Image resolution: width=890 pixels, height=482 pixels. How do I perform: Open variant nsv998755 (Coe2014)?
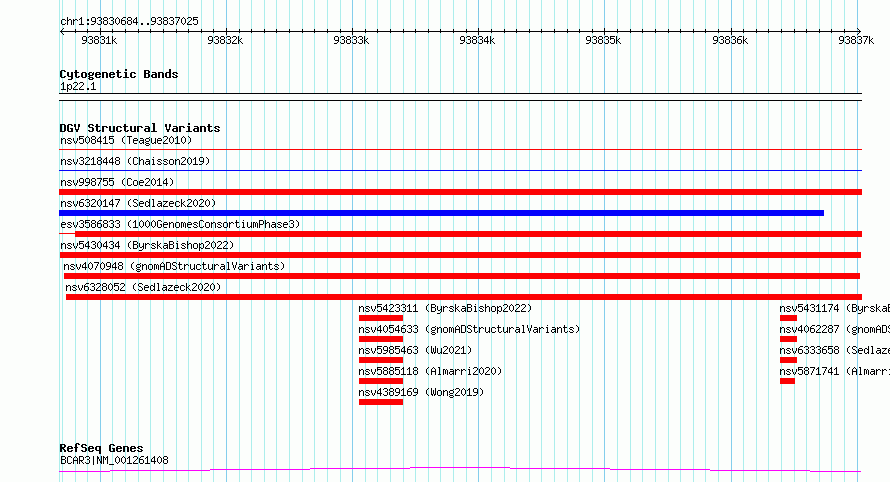coord(117,182)
